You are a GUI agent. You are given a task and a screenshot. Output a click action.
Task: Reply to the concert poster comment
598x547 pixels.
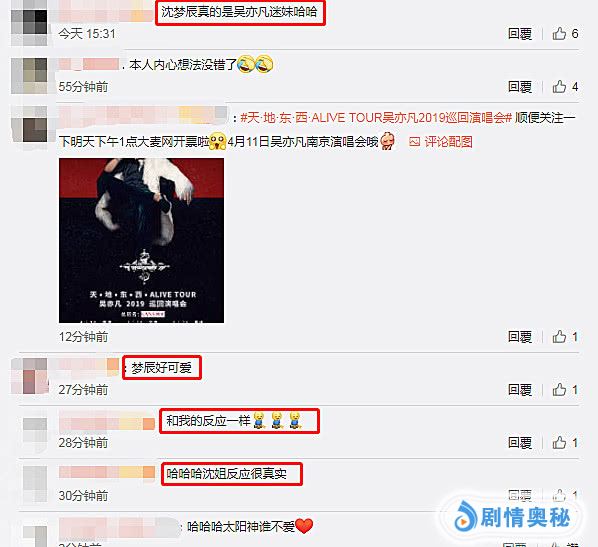click(519, 336)
